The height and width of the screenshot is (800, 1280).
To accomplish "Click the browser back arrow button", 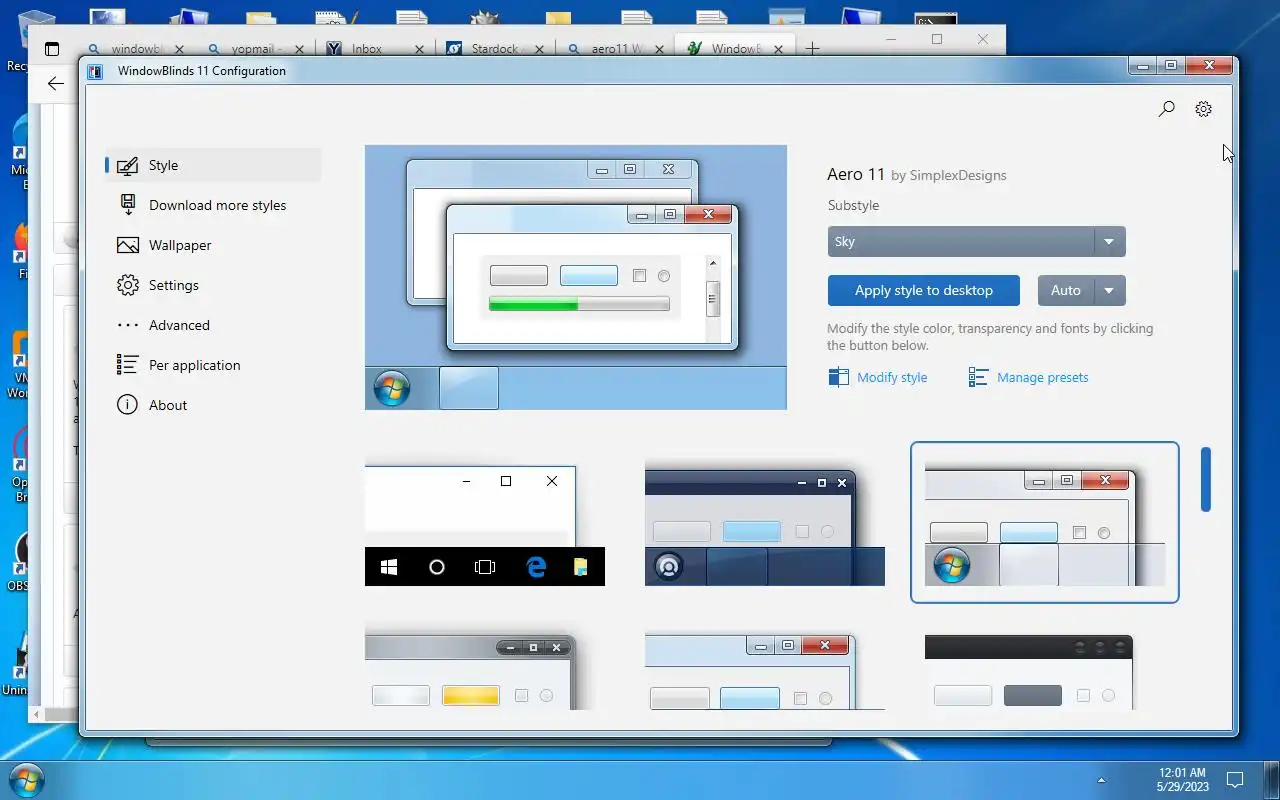I will [56, 83].
